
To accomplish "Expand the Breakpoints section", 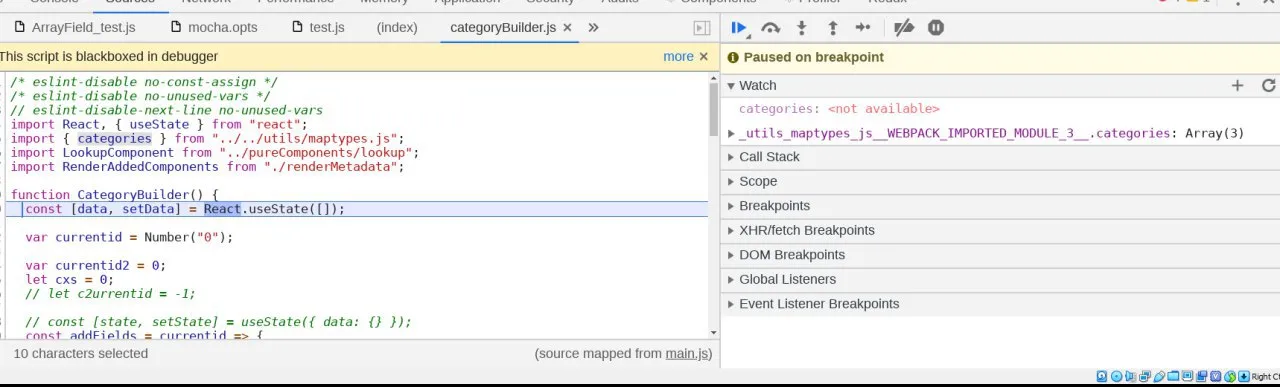I will (x=1000, y=206).
